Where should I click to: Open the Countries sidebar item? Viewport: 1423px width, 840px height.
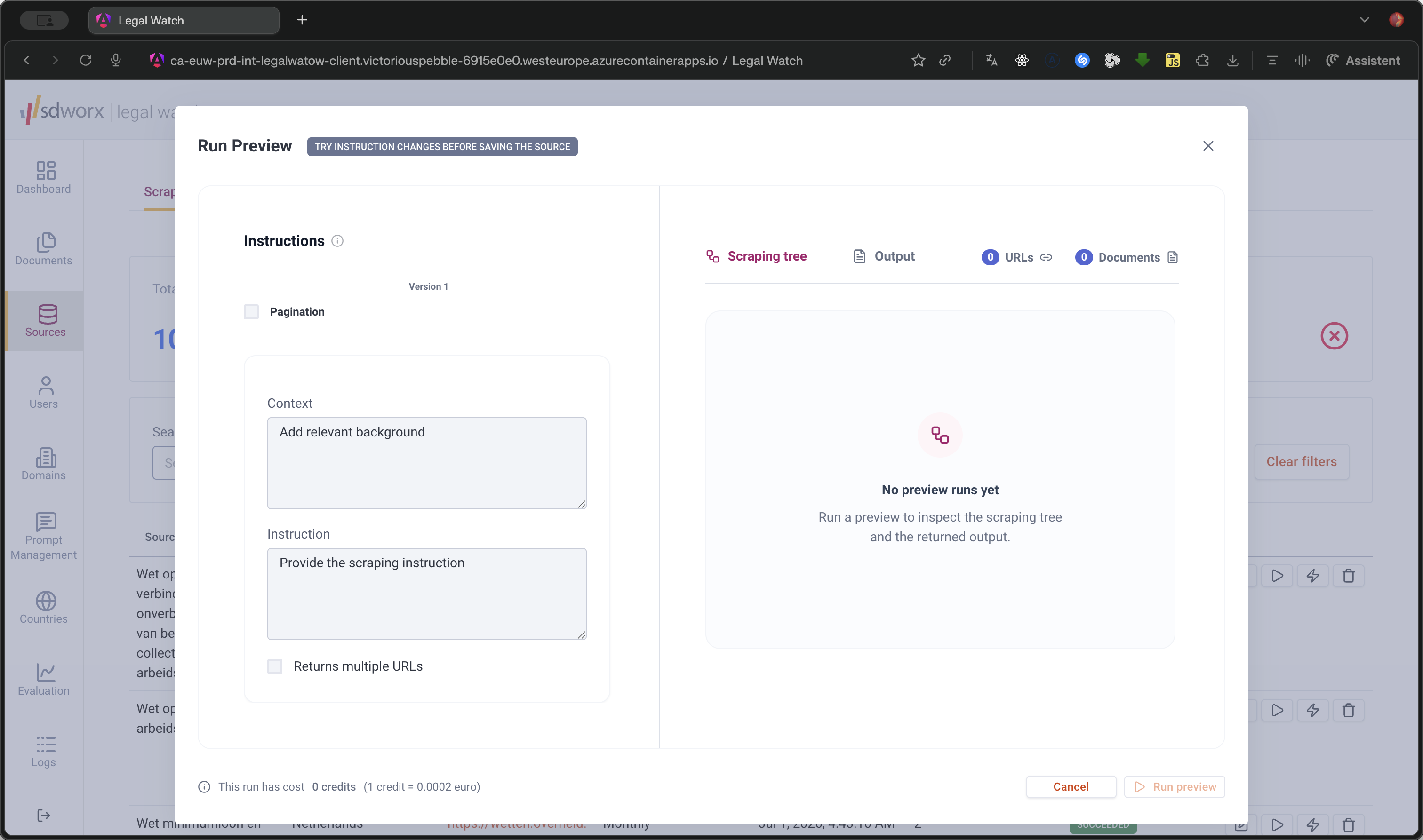[44, 607]
